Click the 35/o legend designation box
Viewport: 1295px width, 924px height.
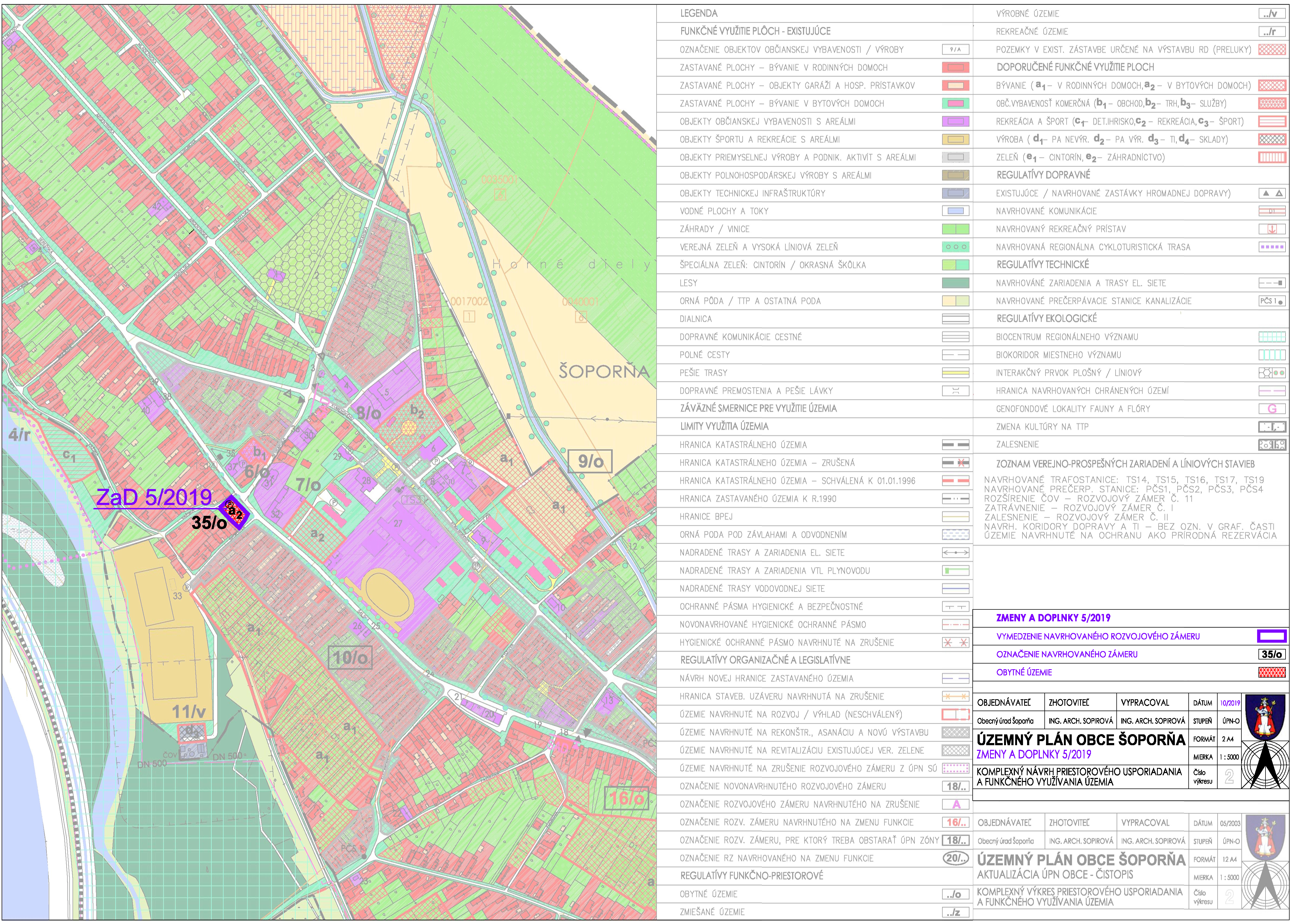pyautogui.click(x=1272, y=654)
